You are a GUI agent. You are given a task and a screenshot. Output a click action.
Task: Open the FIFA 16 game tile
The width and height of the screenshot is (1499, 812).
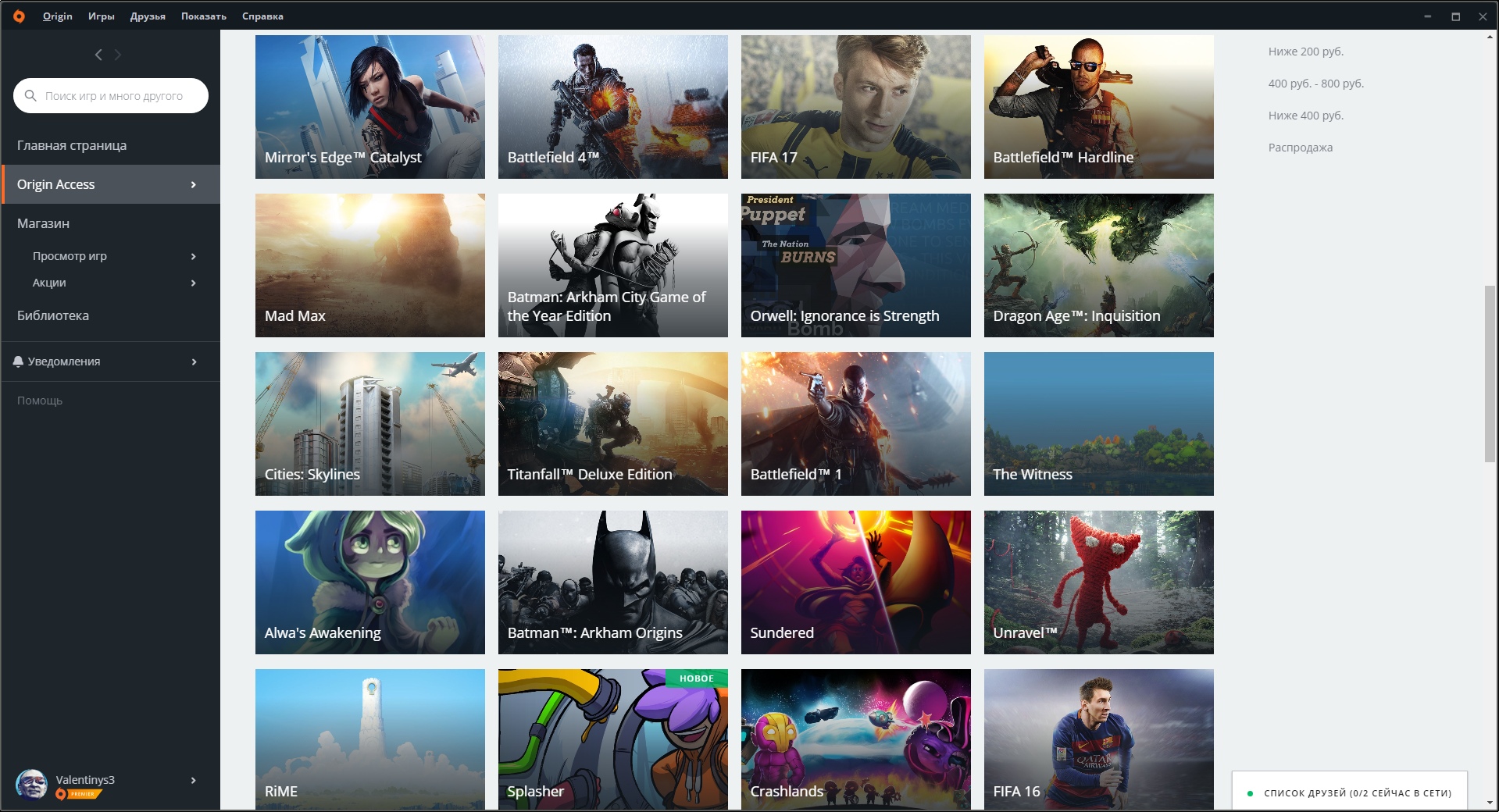tap(1099, 739)
